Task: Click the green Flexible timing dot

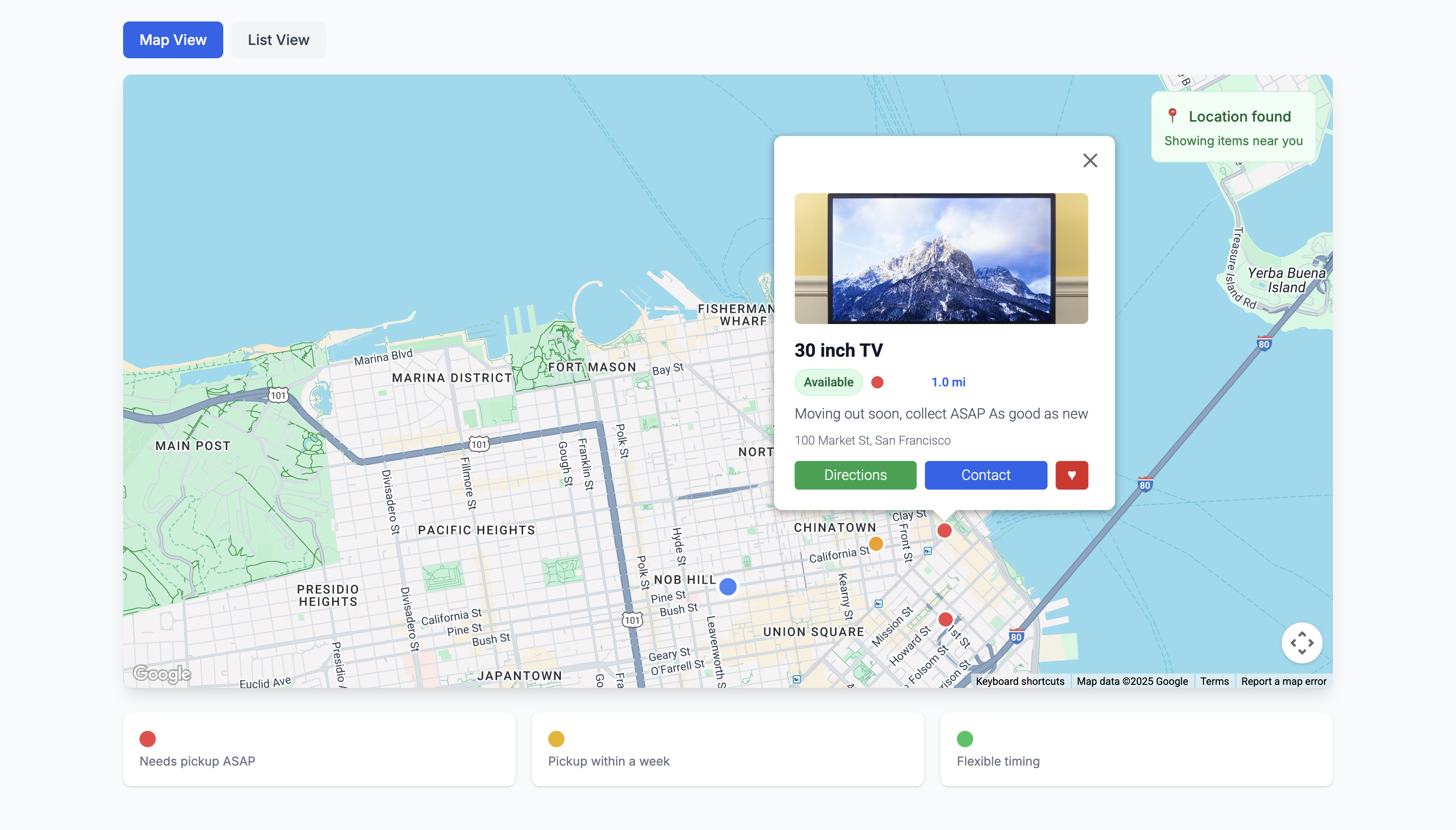Action: (965, 739)
